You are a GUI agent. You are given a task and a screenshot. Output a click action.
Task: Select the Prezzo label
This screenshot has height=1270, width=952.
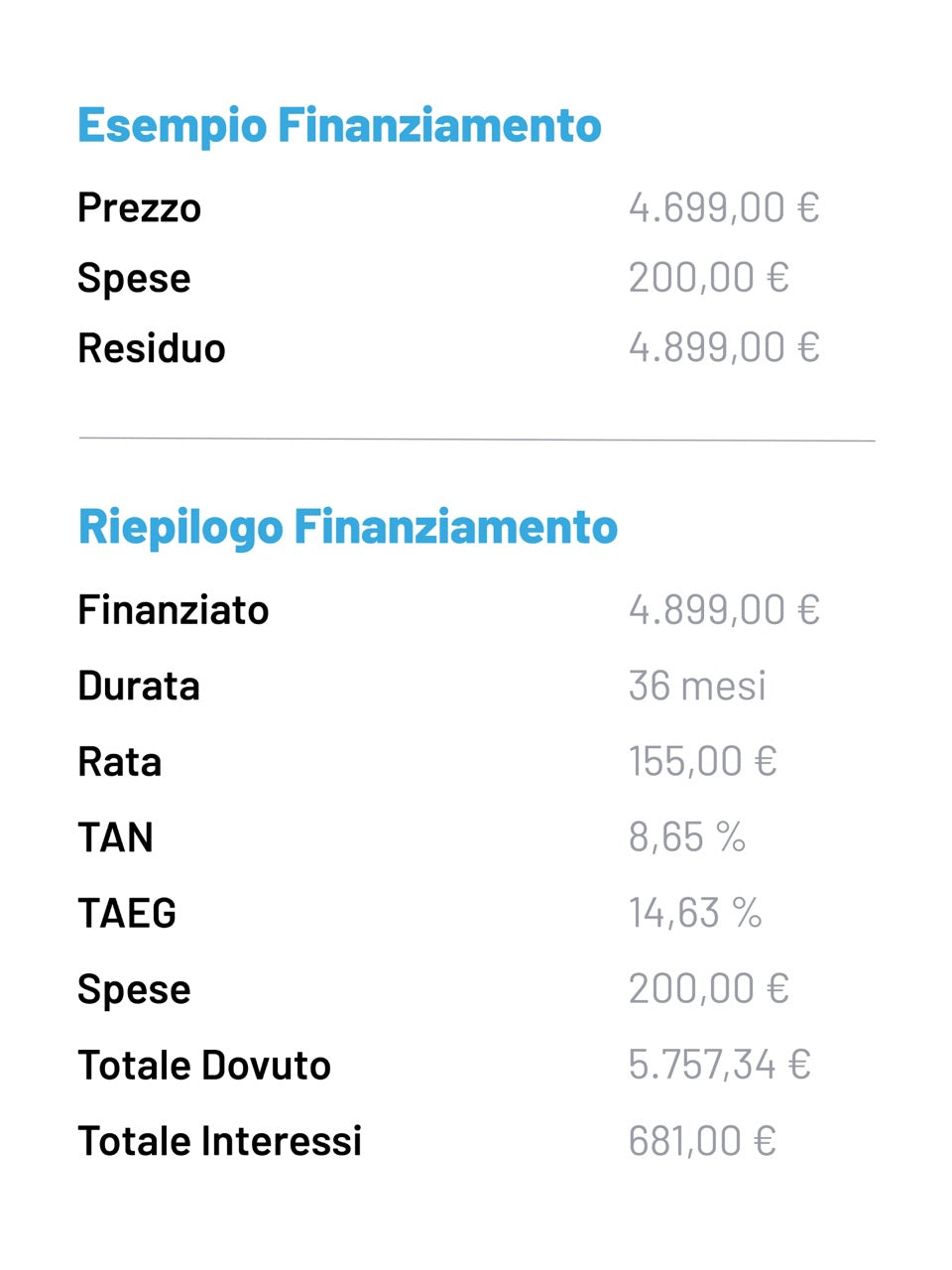[139, 208]
